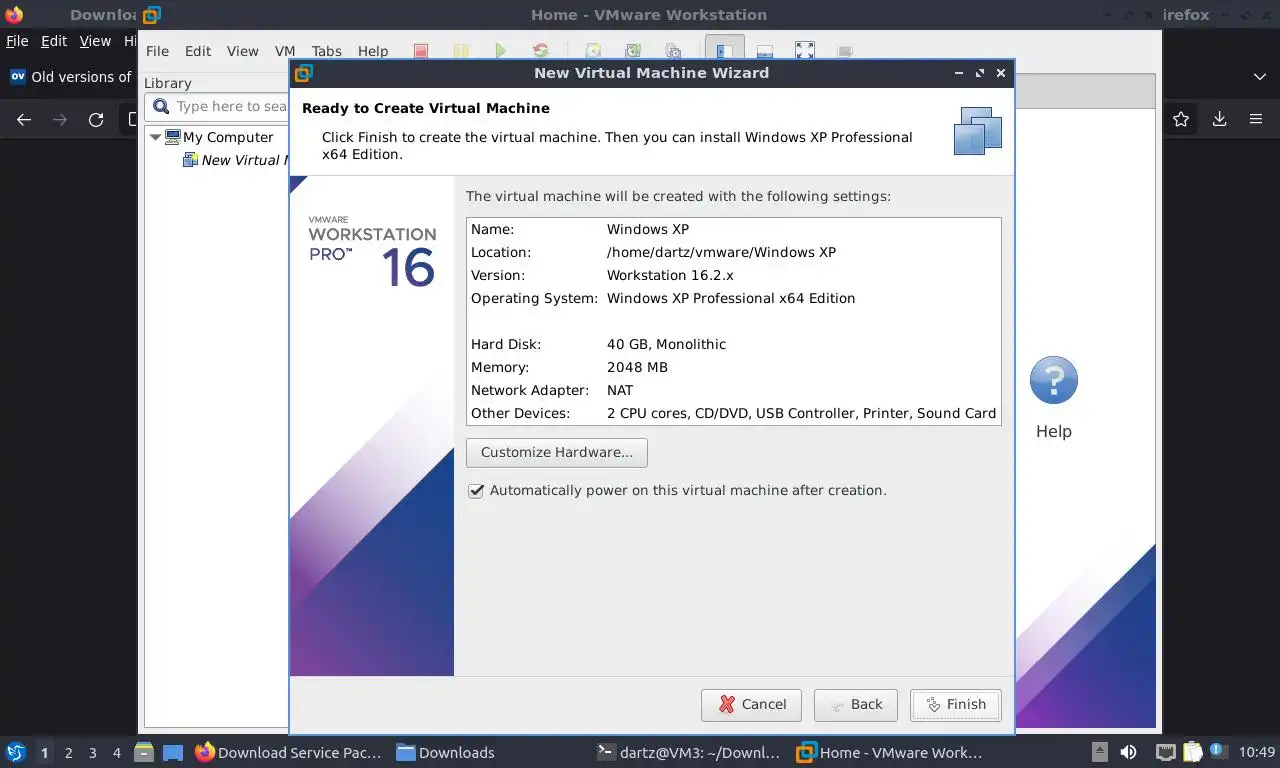1280x768 pixels.
Task: Click the volume speaker tray icon
Action: (x=1128, y=752)
